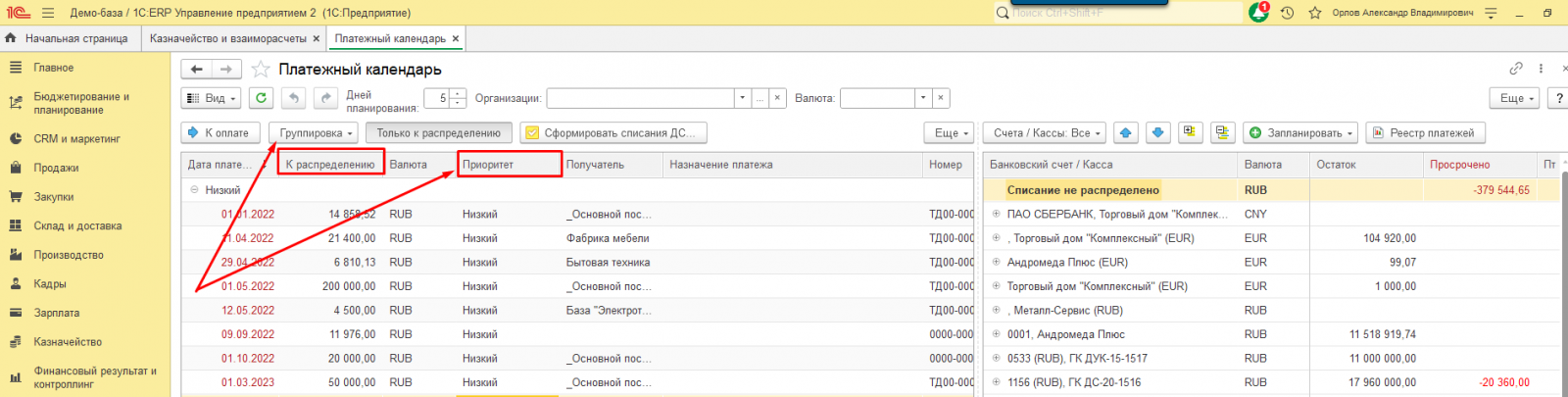The image size is (1568, 397).
Task: Open Организации selection ellipsis button
Action: (x=759, y=98)
